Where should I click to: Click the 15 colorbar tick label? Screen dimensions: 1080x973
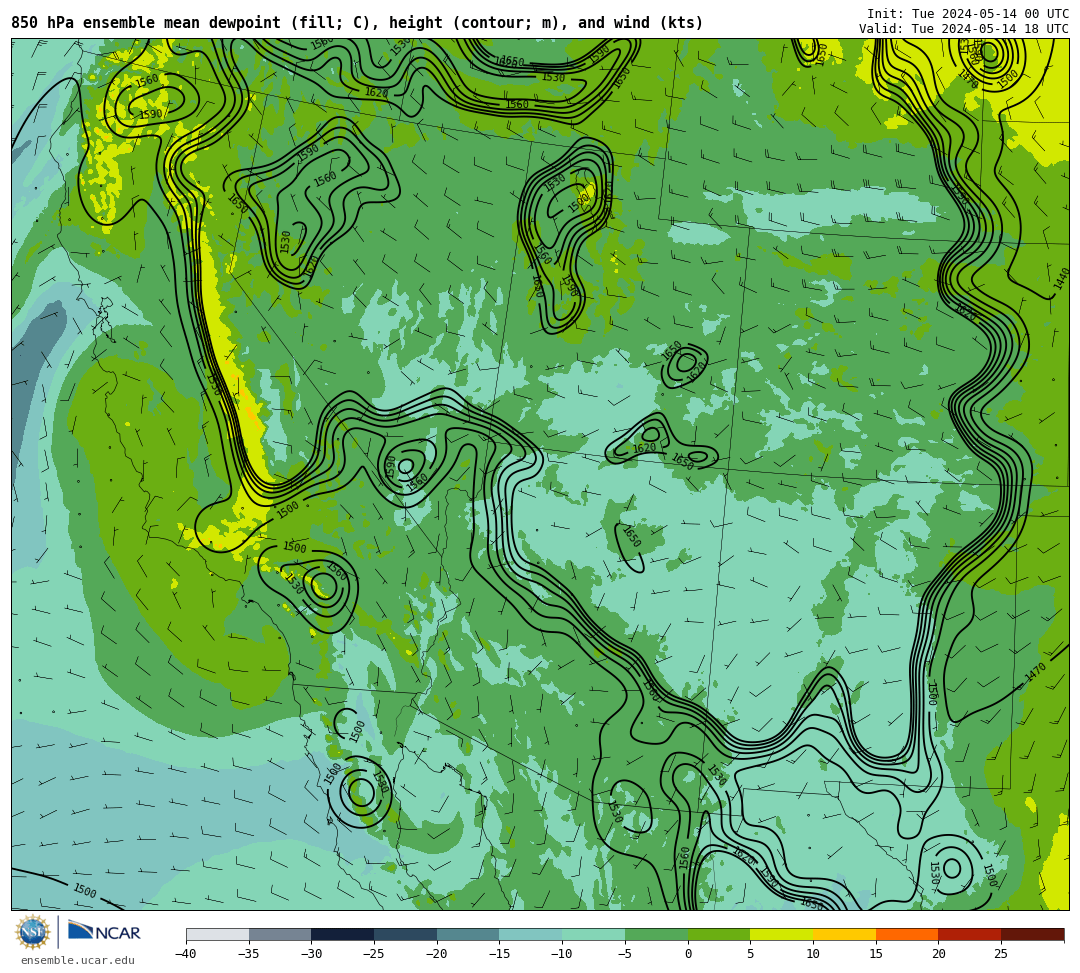[x=875, y=954]
